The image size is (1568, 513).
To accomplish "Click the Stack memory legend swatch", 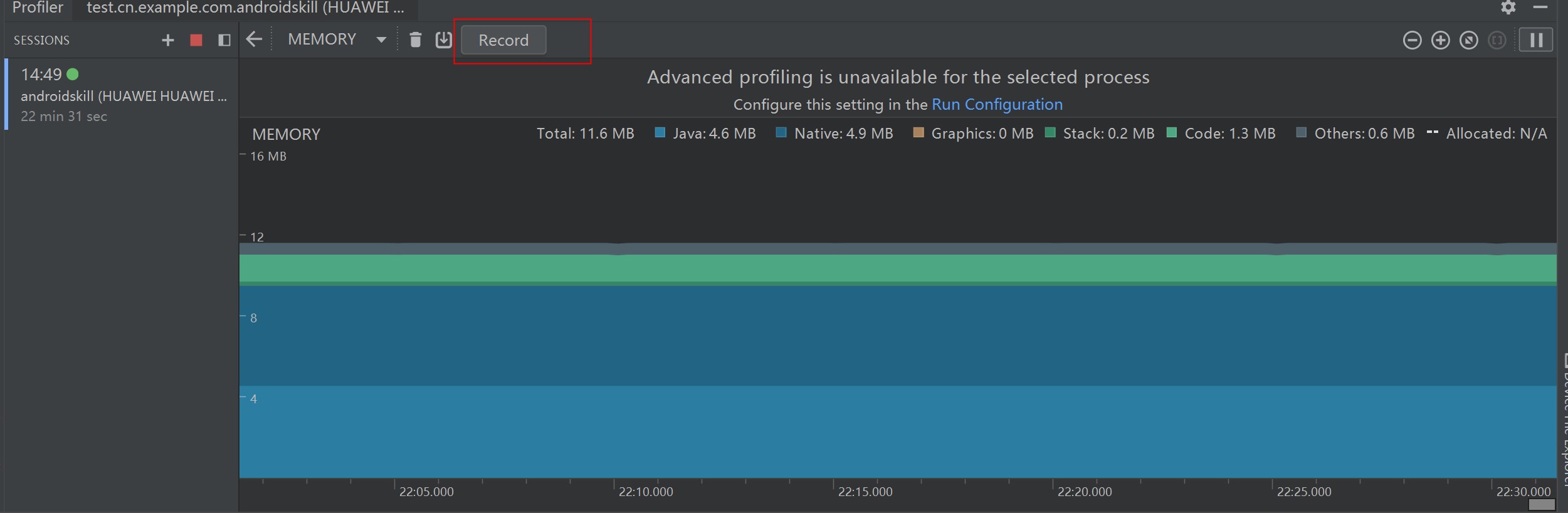I will [x=1050, y=132].
